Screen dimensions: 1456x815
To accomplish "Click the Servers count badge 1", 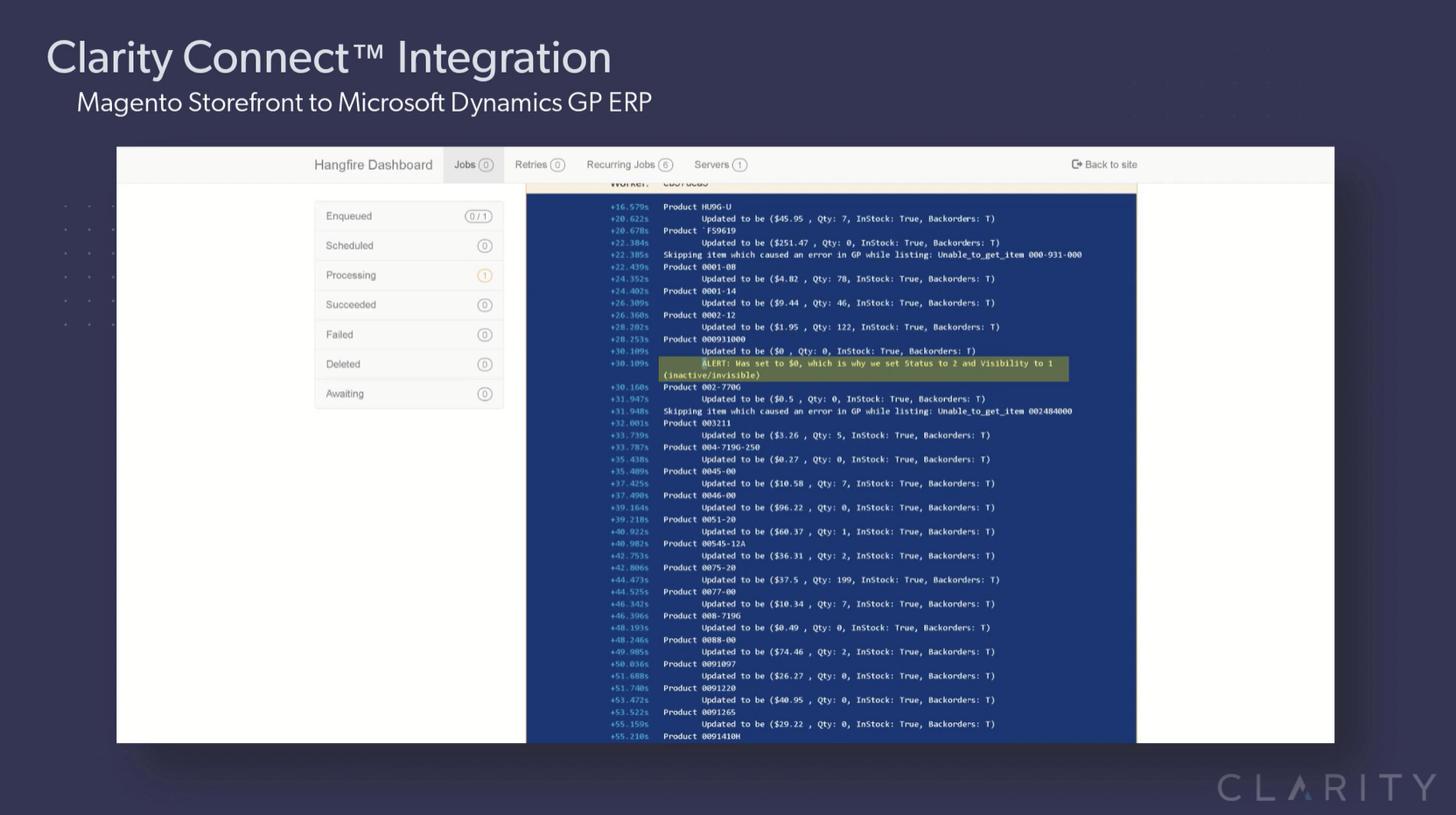I will click(x=739, y=165).
